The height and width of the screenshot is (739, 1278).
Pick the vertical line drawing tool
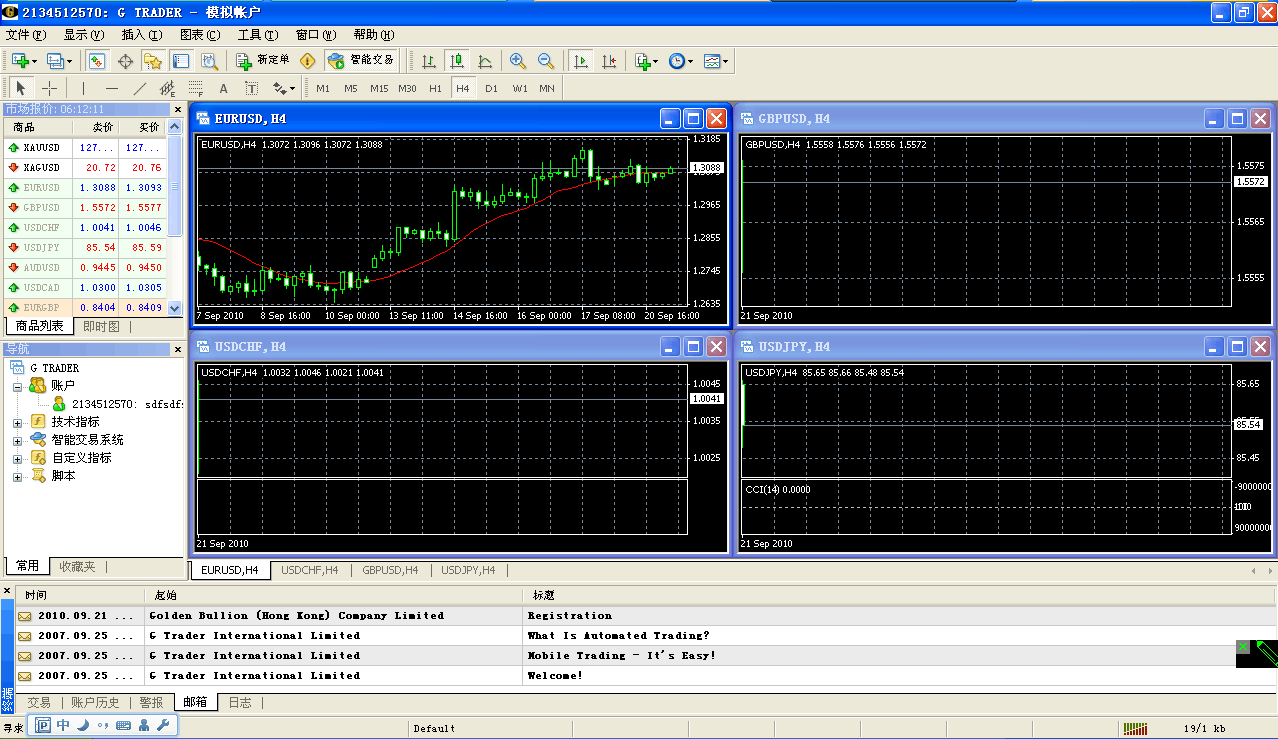pyautogui.click(x=84, y=88)
